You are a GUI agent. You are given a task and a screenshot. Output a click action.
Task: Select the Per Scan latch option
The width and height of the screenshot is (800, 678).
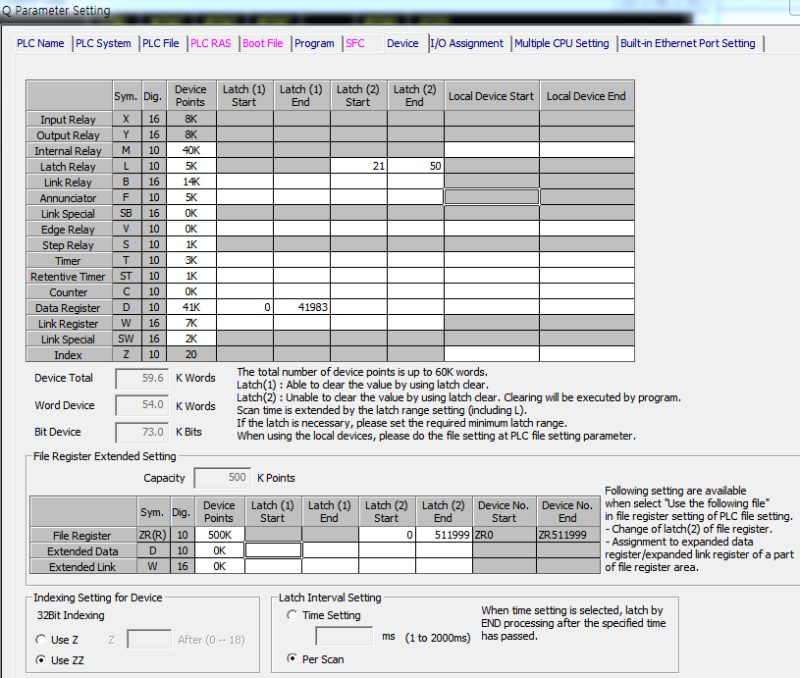293,658
